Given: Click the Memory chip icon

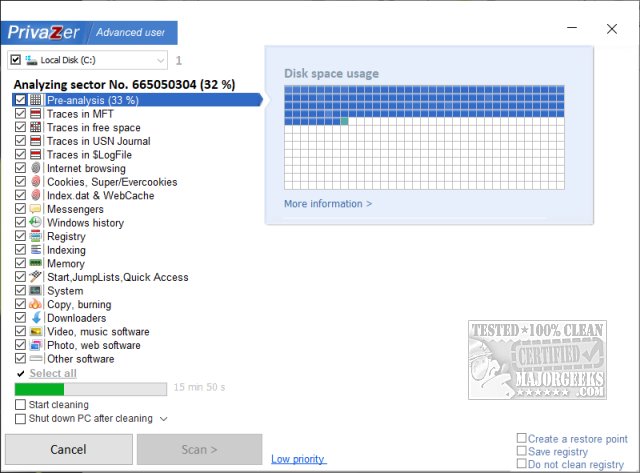Looking at the screenshot, I should (x=36, y=263).
